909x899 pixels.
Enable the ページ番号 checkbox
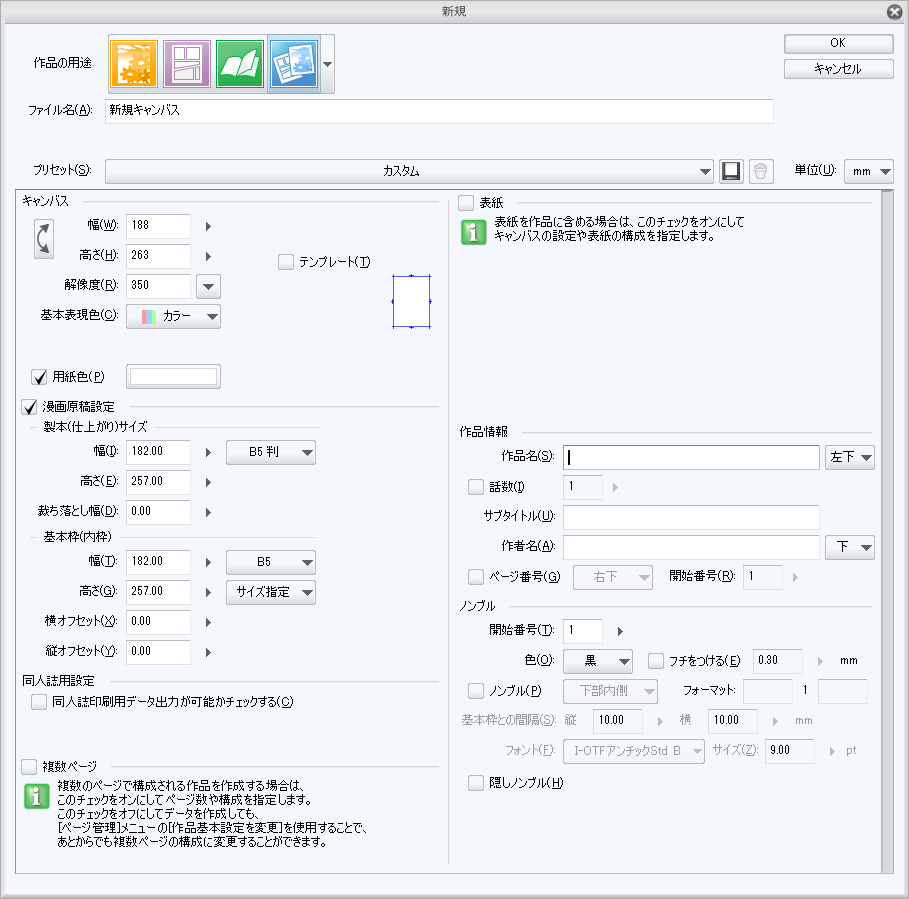coord(476,577)
